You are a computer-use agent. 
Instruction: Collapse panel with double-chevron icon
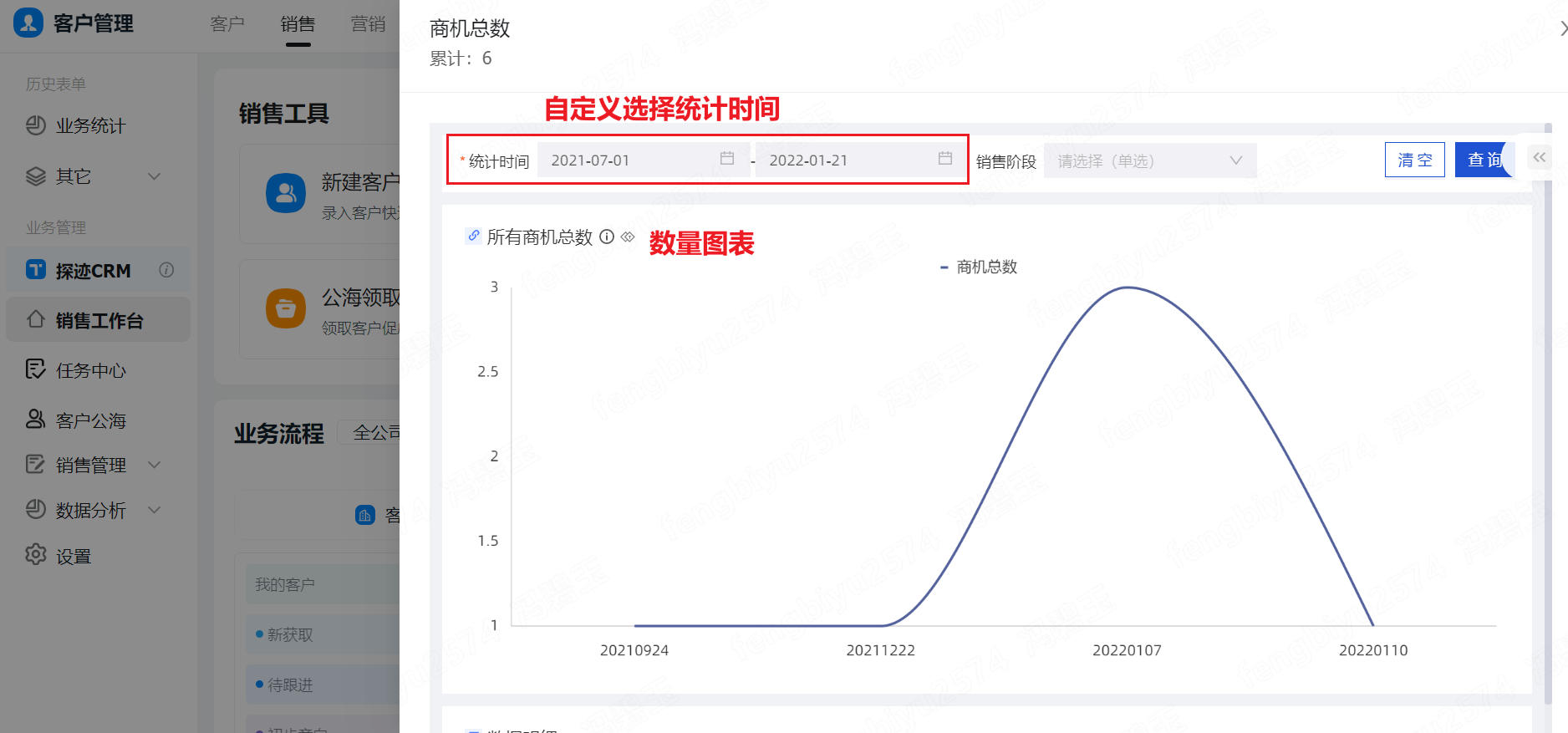[1540, 157]
